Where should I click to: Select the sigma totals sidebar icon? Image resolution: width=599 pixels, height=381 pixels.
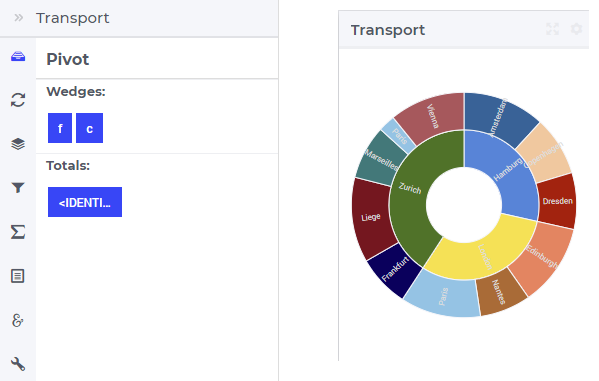tap(18, 232)
